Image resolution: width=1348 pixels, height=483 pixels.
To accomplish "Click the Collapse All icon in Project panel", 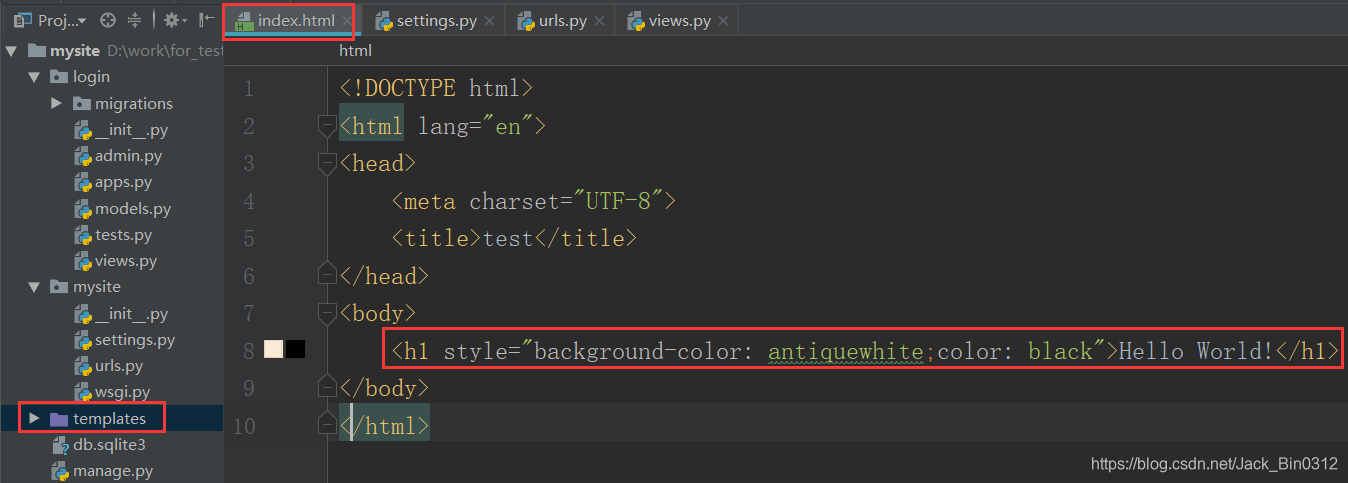I will click(134, 20).
